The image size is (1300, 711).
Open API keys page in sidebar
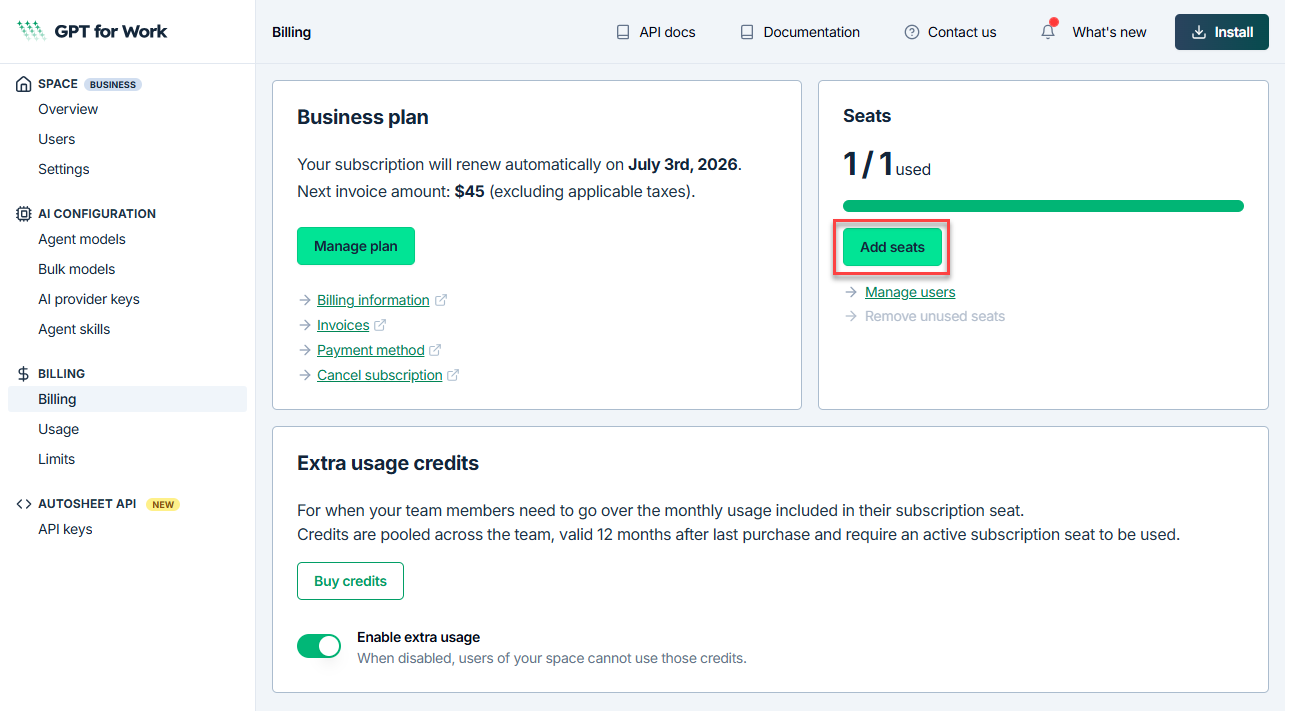point(65,529)
